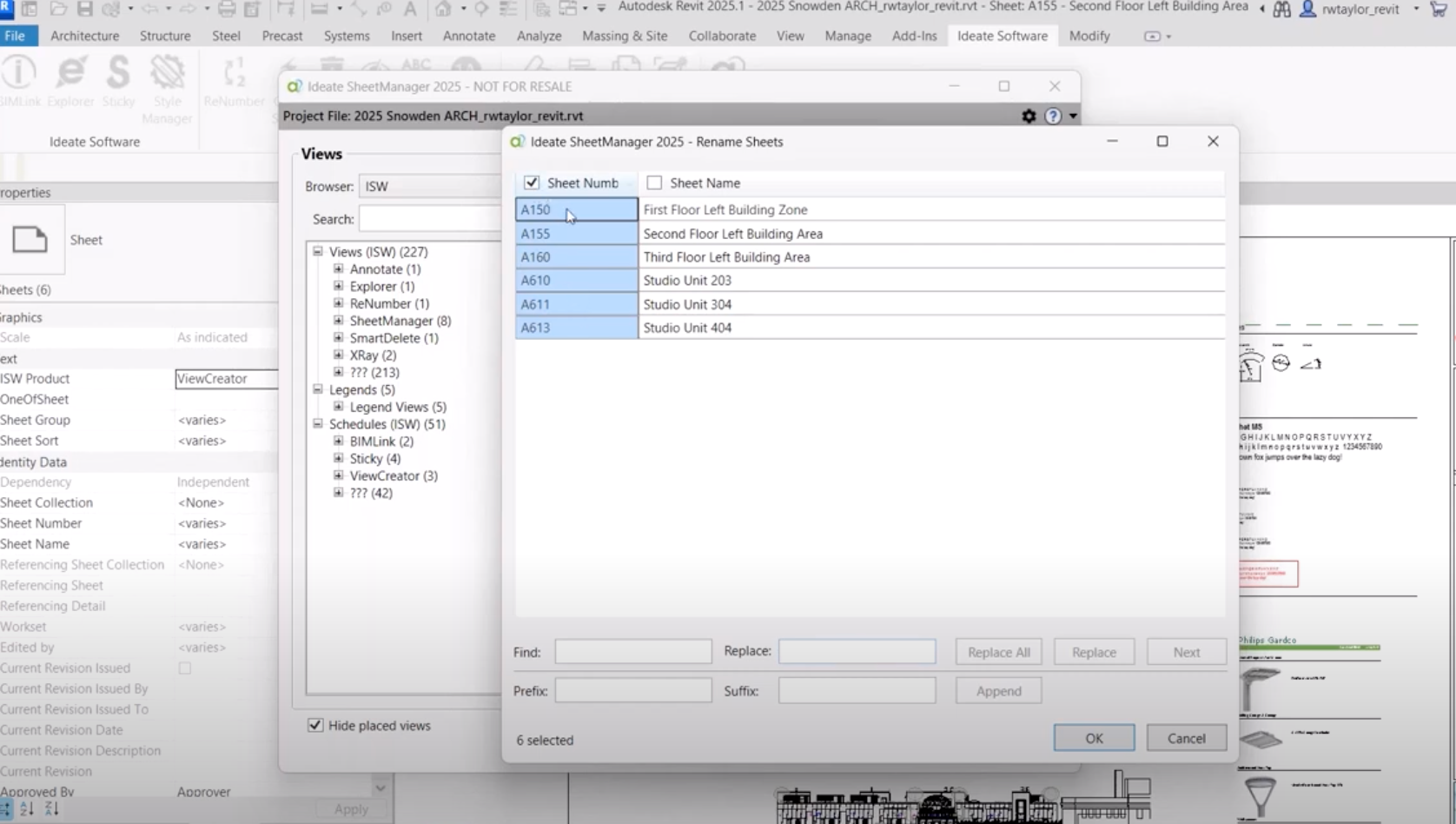Expand the ViewCreator (3) node

(339, 475)
